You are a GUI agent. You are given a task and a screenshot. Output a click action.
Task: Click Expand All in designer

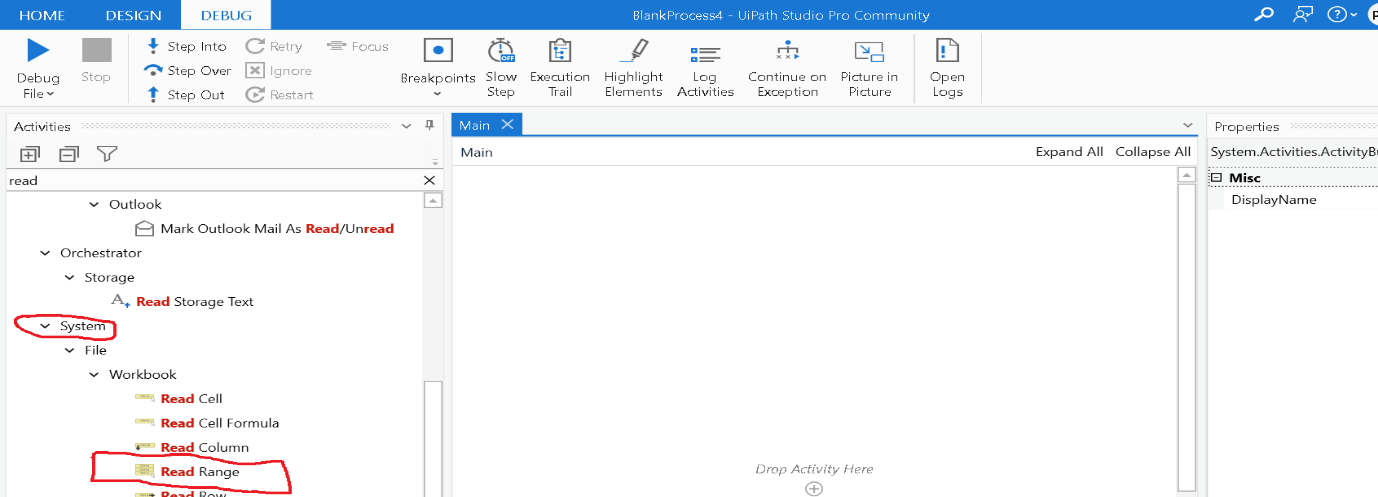pyautogui.click(x=1069, y=152)
